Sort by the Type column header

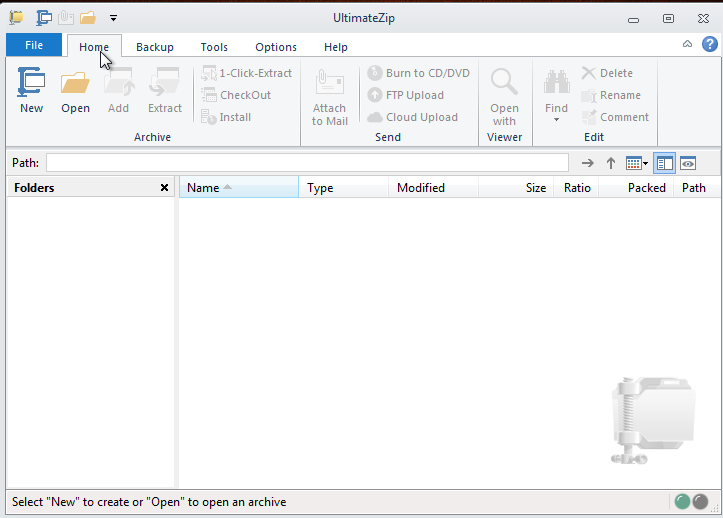343,187
